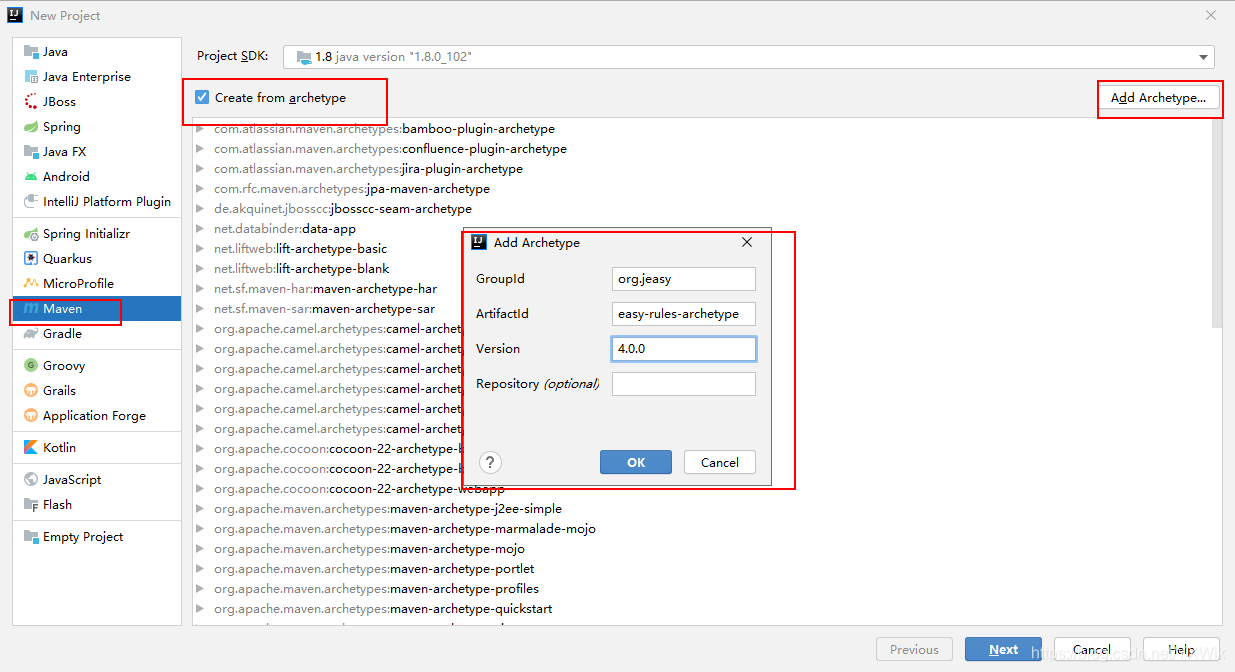The height and width of the screenshot is (672, 1235).
Task: Expand the maven-archetype-j2ee-simple entry
Action: pos(201,509)
